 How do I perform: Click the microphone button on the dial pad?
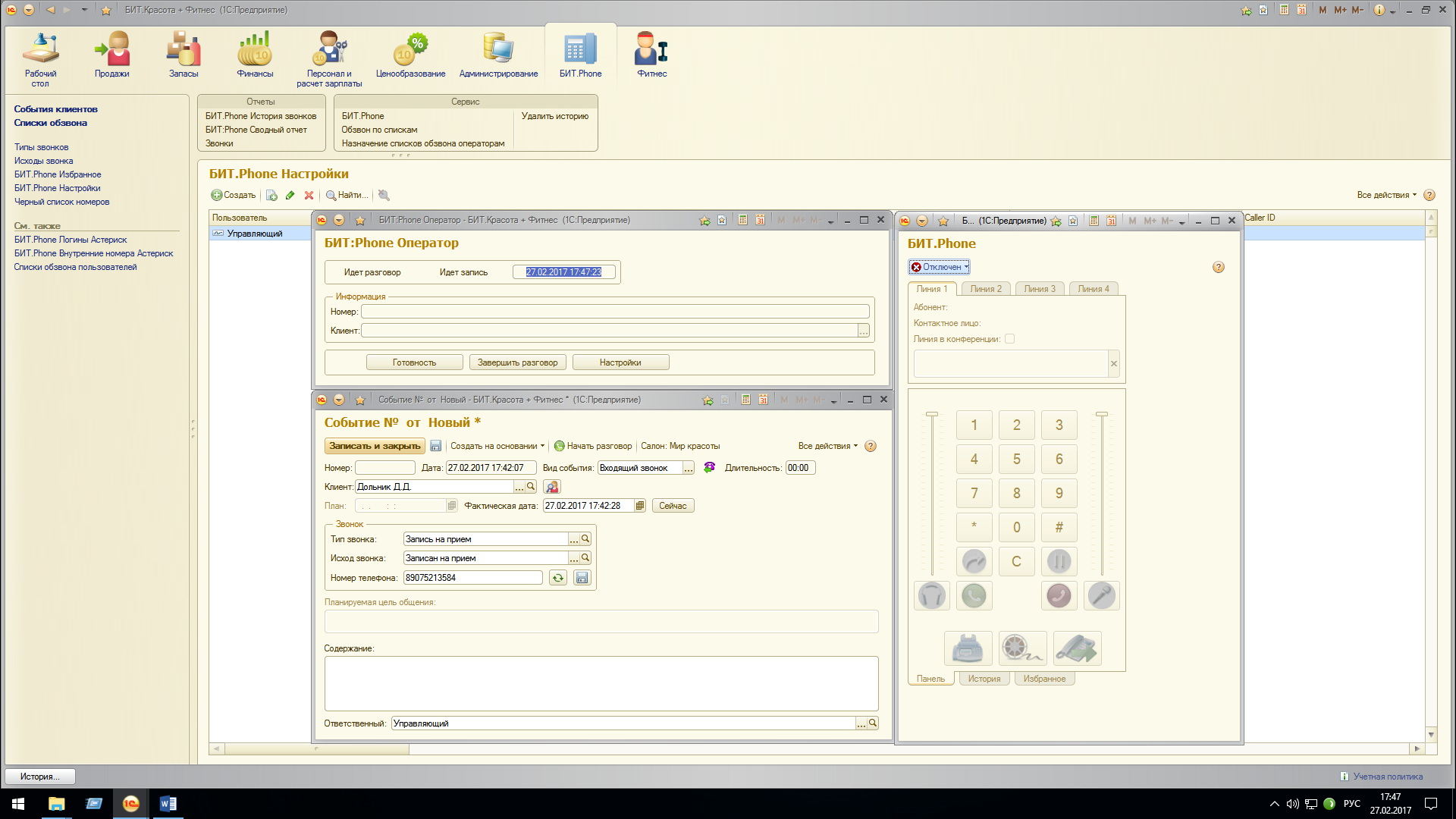click(1101, 595)
